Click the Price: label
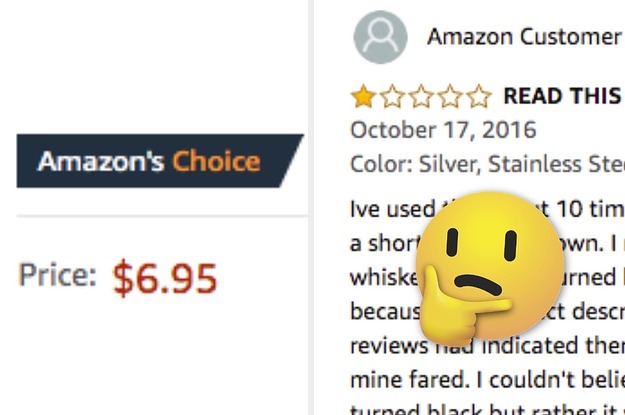 point(58,276)
